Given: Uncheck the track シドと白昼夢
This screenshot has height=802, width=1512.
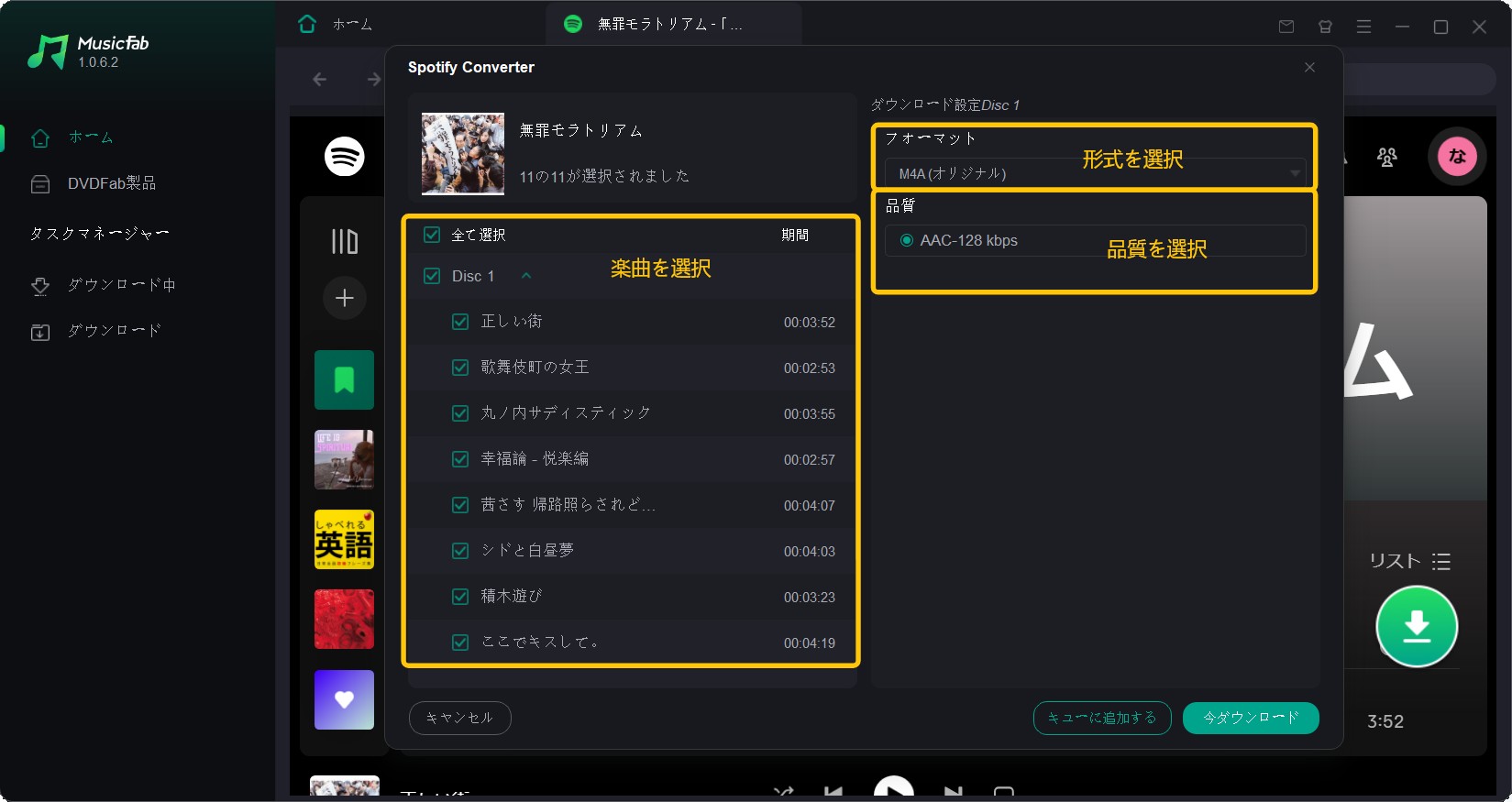Looking at the screenshot, I should click(x=460, y=551).
